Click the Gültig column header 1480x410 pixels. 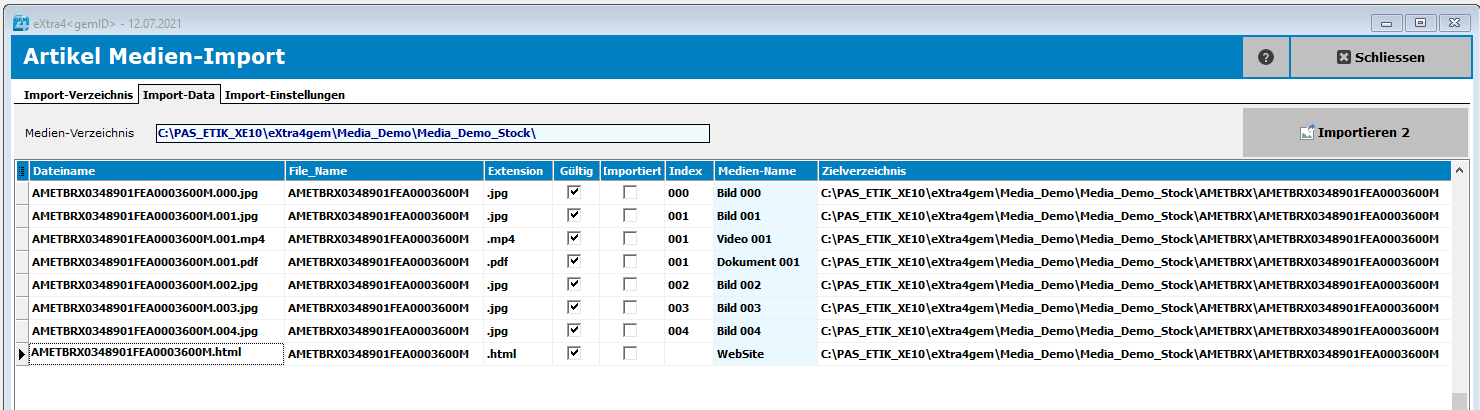coord(576,171)
